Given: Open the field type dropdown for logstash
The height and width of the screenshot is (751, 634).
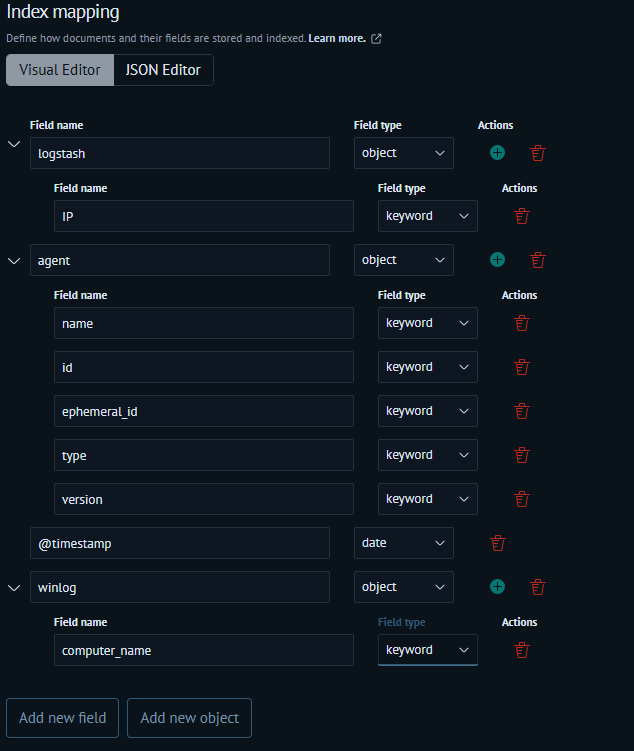Looking at the screenshot, I should (404, 153).
